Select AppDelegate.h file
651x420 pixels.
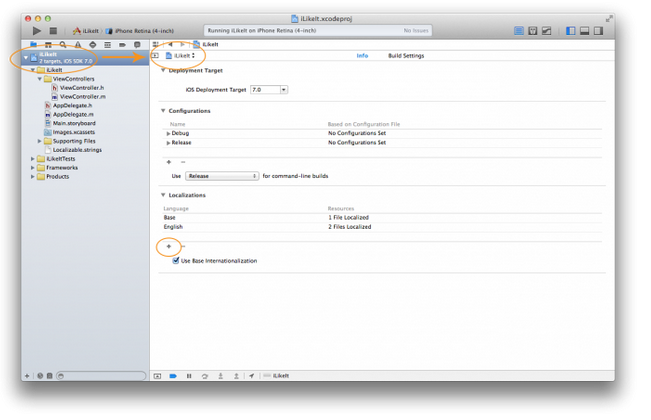click(x=69, y=105)
